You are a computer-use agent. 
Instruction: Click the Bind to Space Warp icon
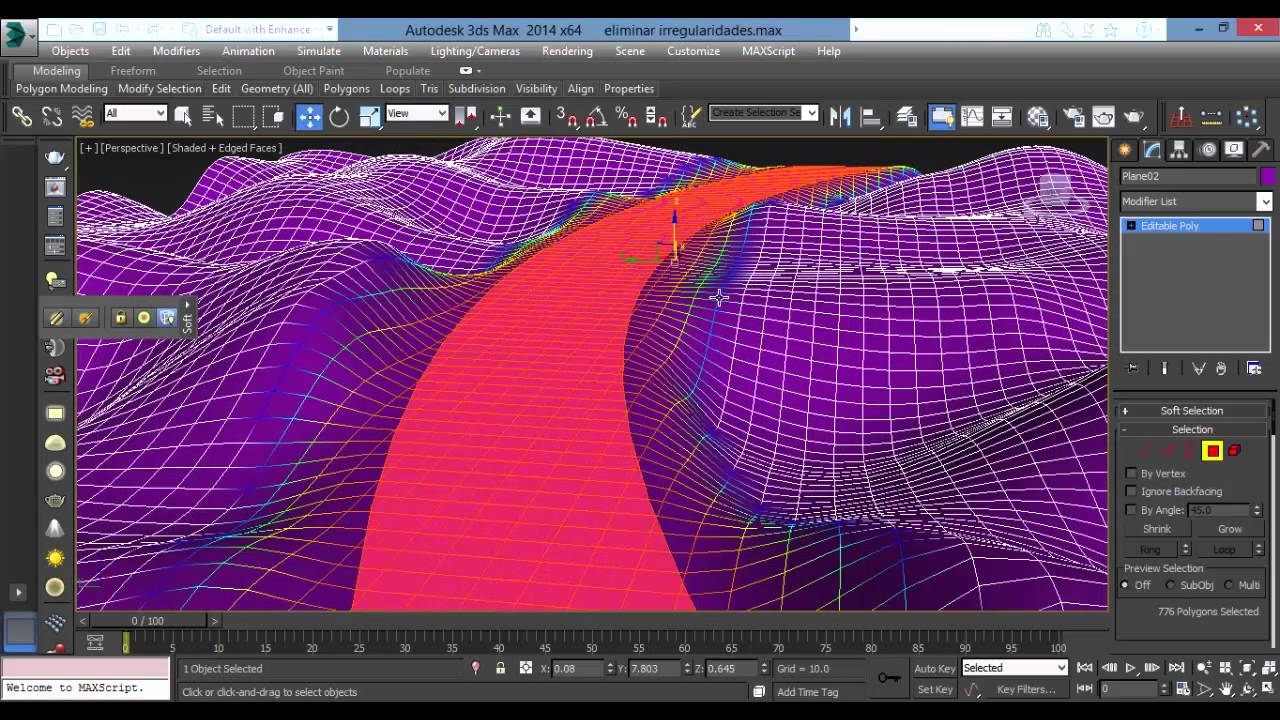83,117
